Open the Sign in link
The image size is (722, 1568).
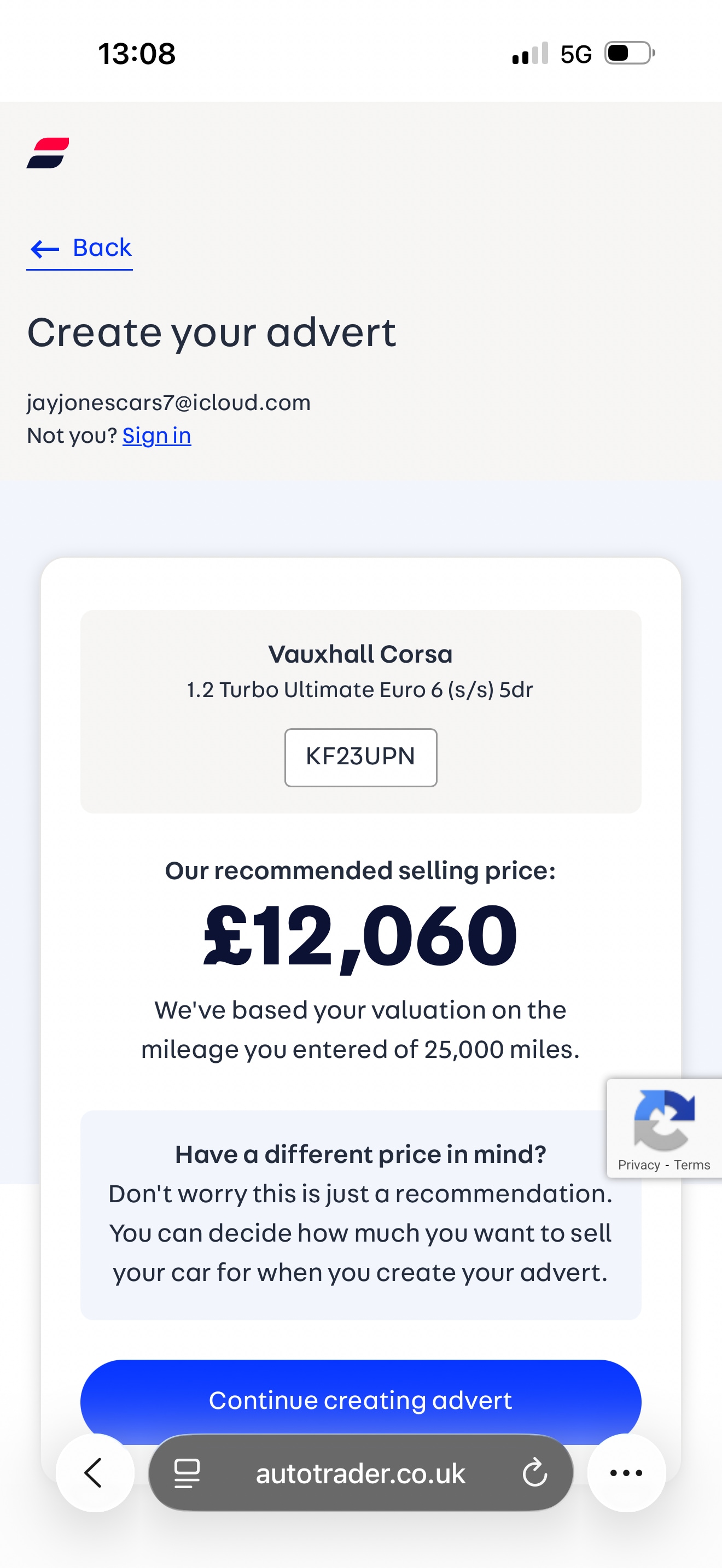[156, 436]
